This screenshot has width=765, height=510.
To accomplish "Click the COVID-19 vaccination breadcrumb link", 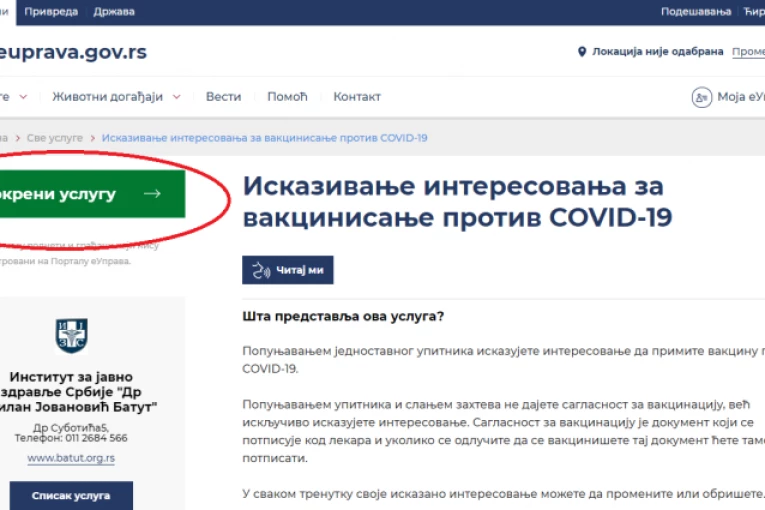I will tap(264, 137).
